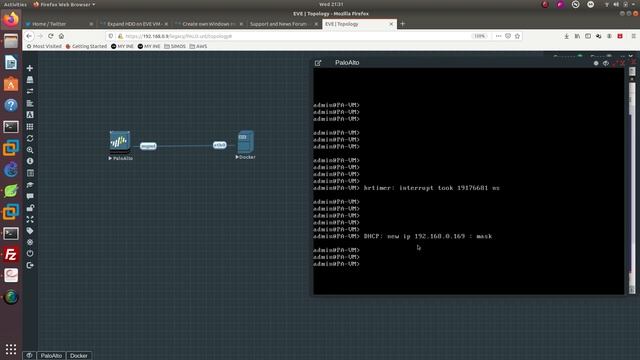Click the PaloAlto console vertical scrollbar
The image size is (640, 360).
(x=632, y=181)
